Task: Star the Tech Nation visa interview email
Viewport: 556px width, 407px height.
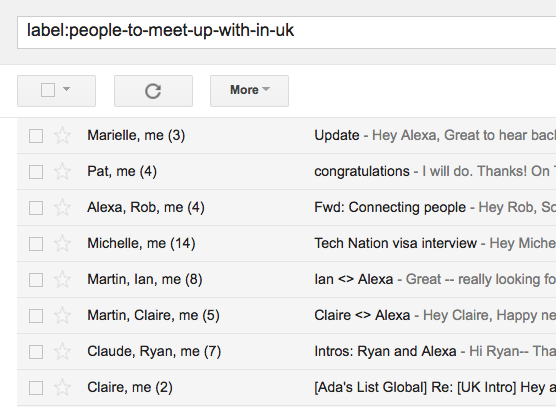Action: [62, 244]
